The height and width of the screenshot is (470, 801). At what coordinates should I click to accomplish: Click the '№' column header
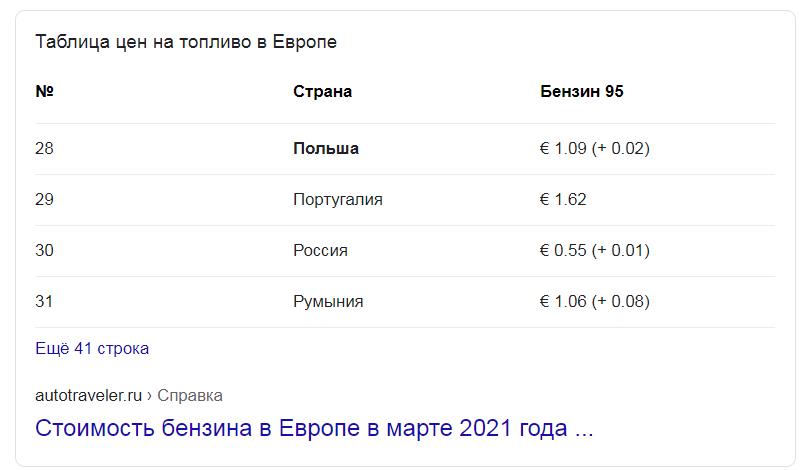(44, 91)
